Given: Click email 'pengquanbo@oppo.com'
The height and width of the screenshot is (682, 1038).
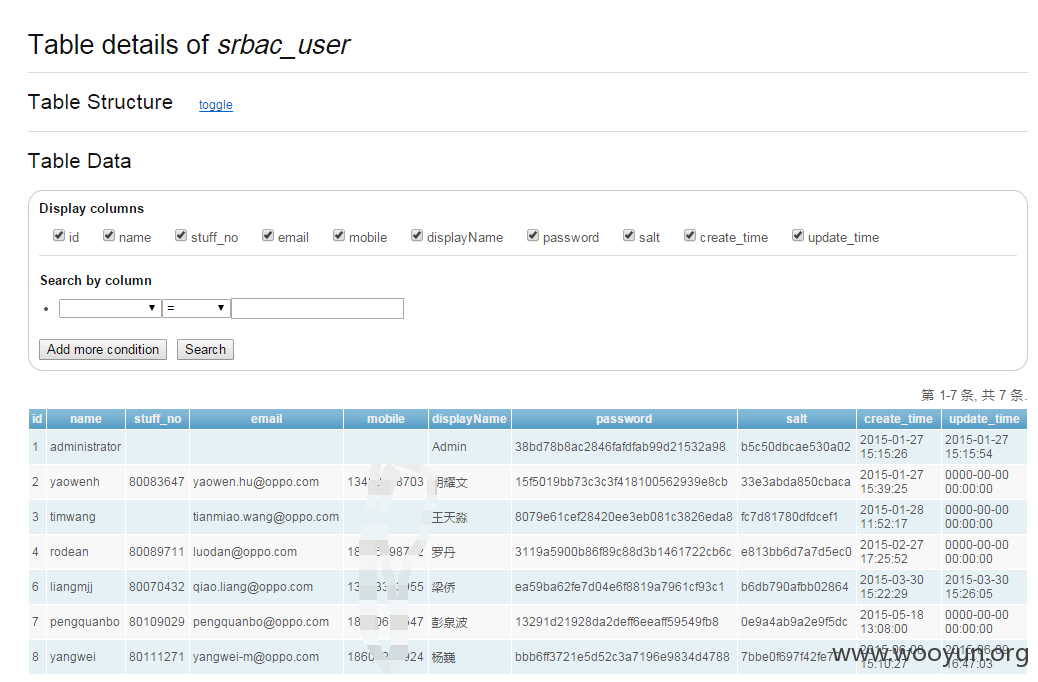Looking at the screenshot, I should pyautogui.click(x=261, y=622).
